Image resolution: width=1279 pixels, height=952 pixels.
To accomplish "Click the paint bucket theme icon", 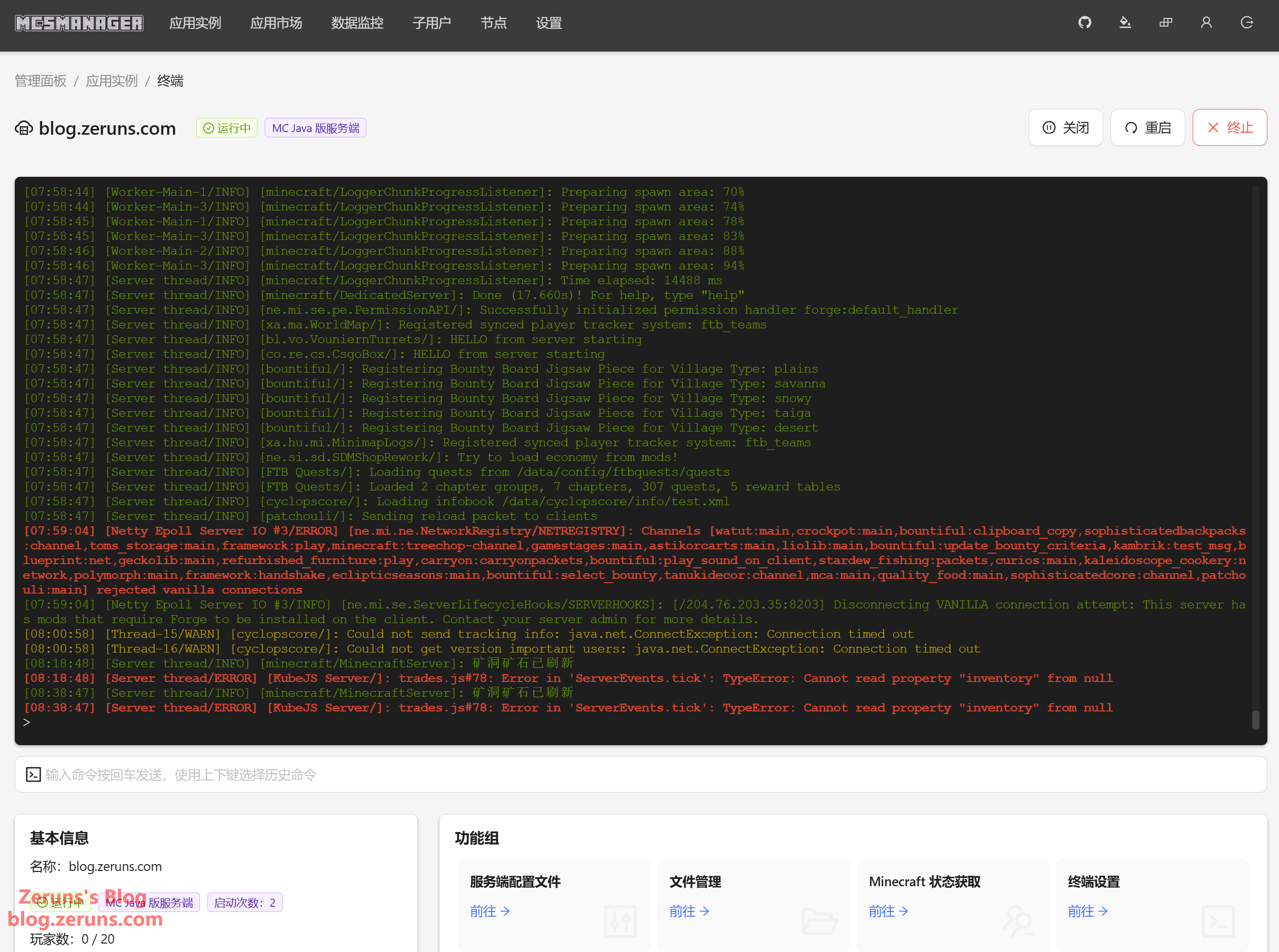I will click(x=1125, y=23).
